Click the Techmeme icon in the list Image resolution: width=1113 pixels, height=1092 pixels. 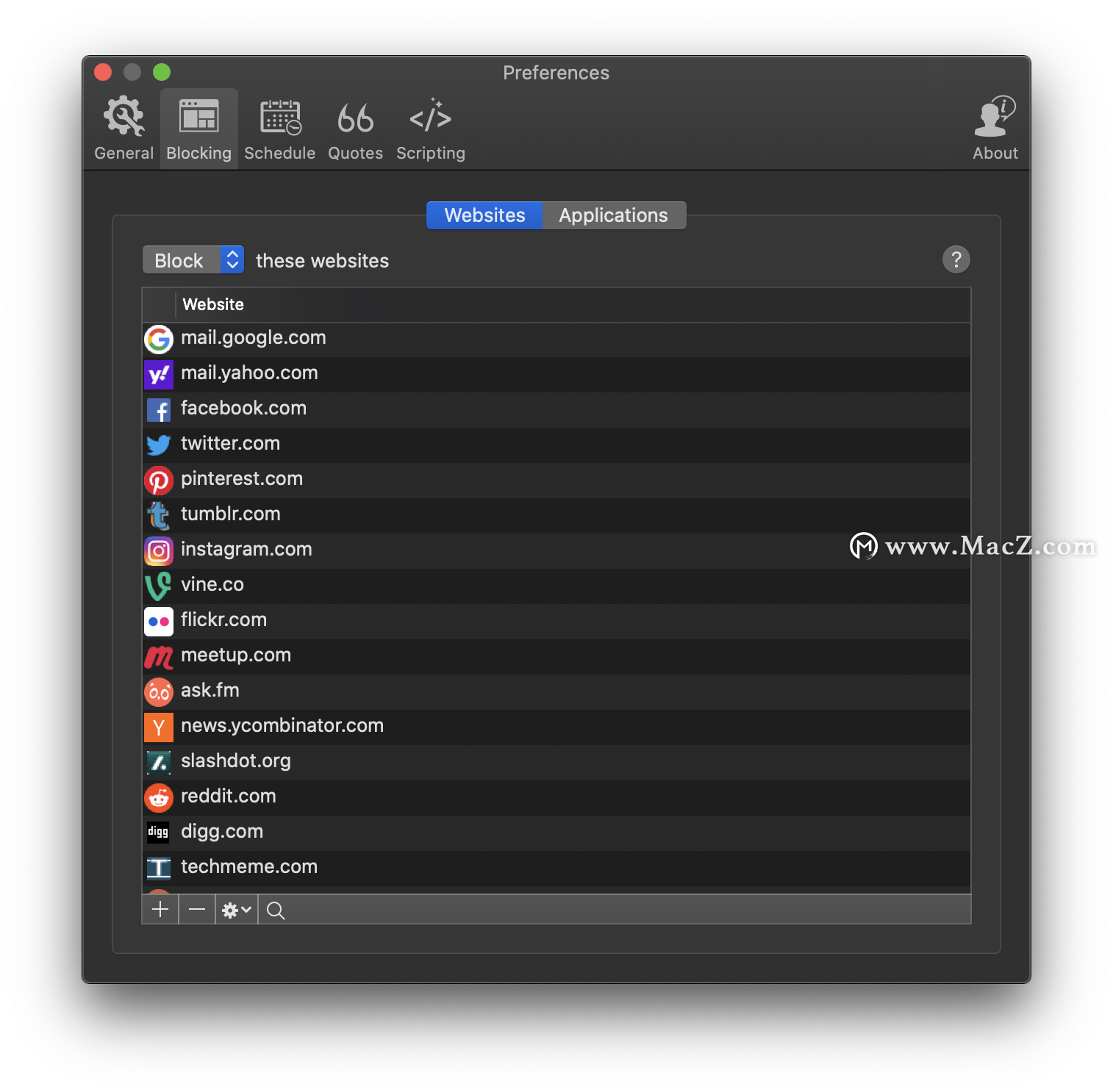click(x=159, y=868)
